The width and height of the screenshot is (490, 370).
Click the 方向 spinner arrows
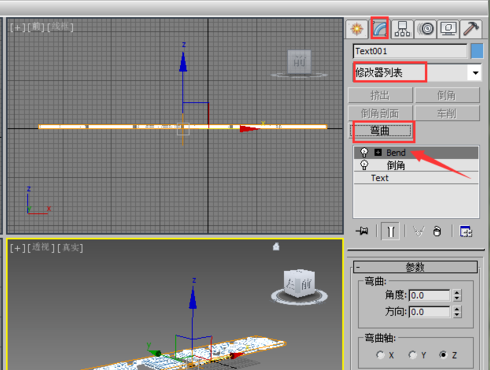pyautogui.click(x=457, y=312)
